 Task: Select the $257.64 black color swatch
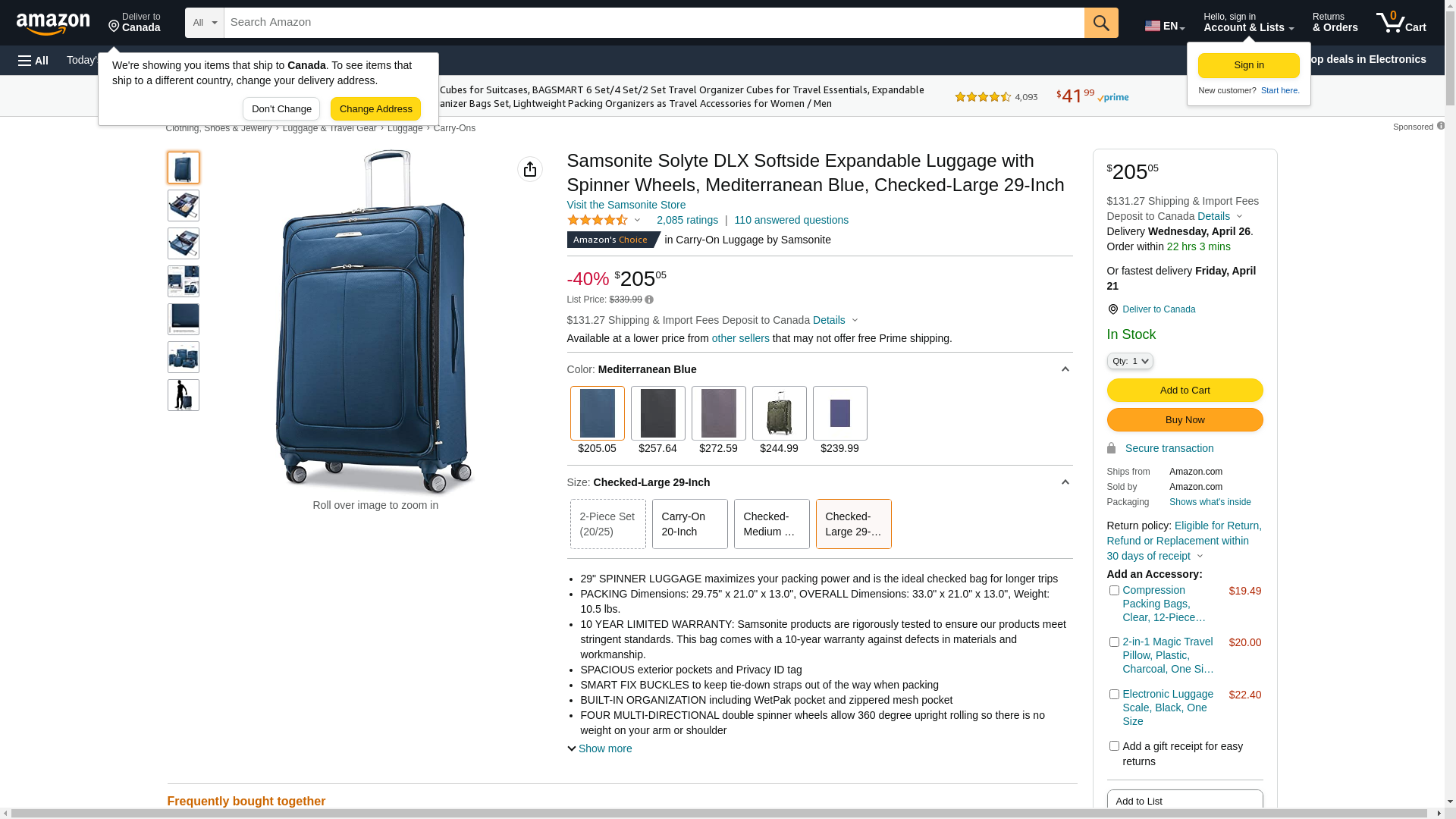pos(657,414)
